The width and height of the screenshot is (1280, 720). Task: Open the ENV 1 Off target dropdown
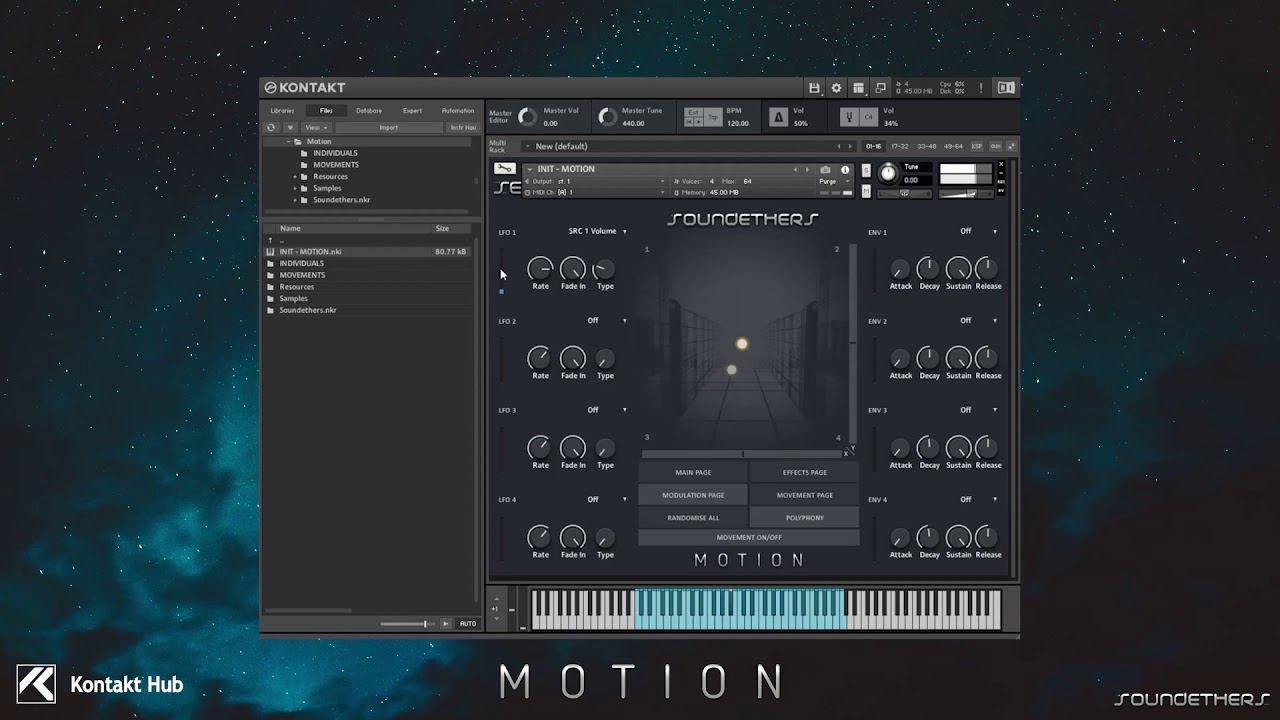(x=979, y=231)
